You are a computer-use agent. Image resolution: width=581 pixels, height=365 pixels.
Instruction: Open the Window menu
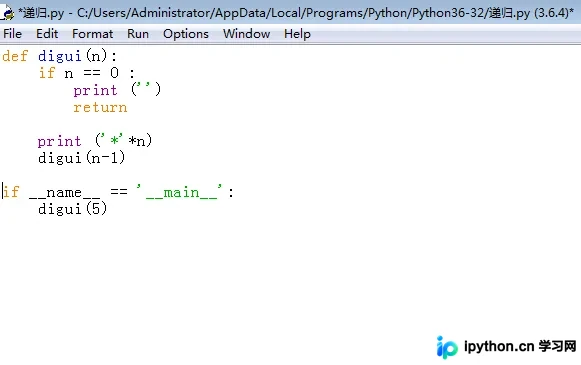pos(246,34)
